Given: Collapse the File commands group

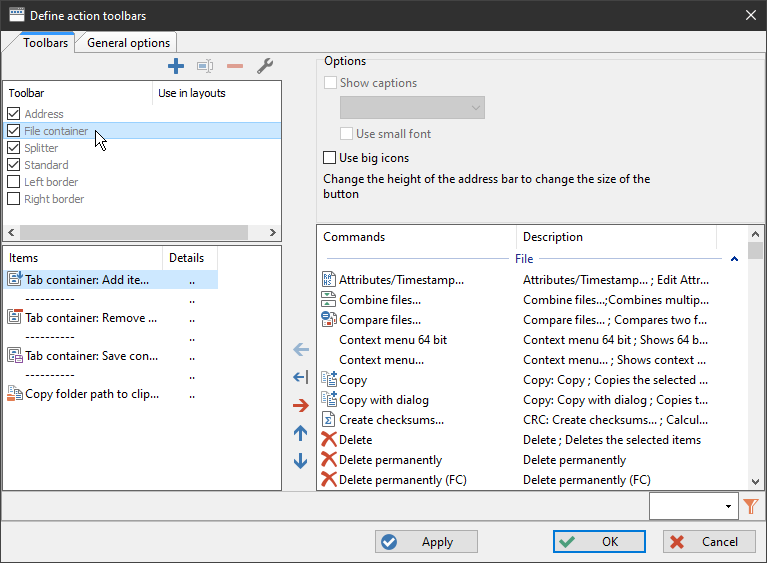Looking at the screenshot, I should coord(735,259).
